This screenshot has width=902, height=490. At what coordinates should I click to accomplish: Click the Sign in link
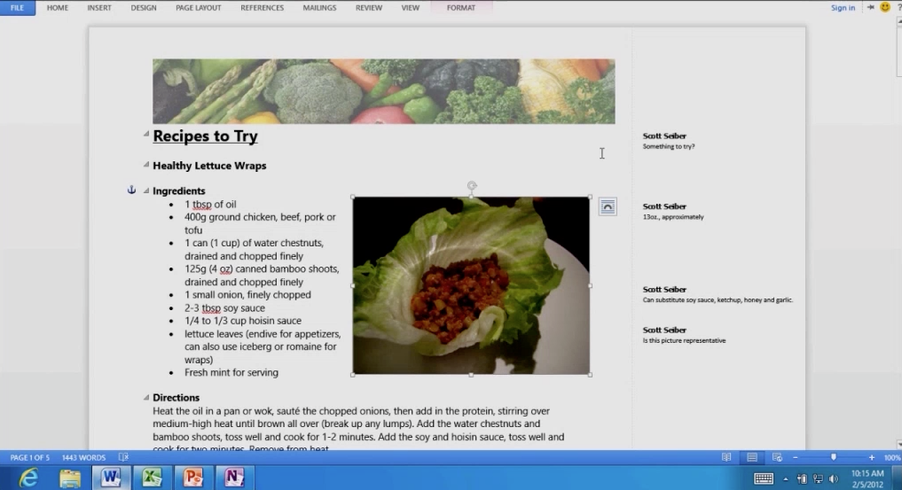[843, 8]
